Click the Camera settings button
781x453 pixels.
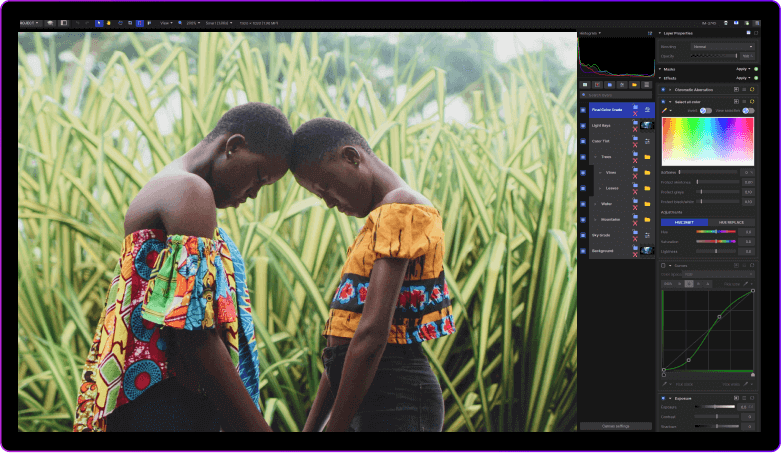tap(615, 426)
